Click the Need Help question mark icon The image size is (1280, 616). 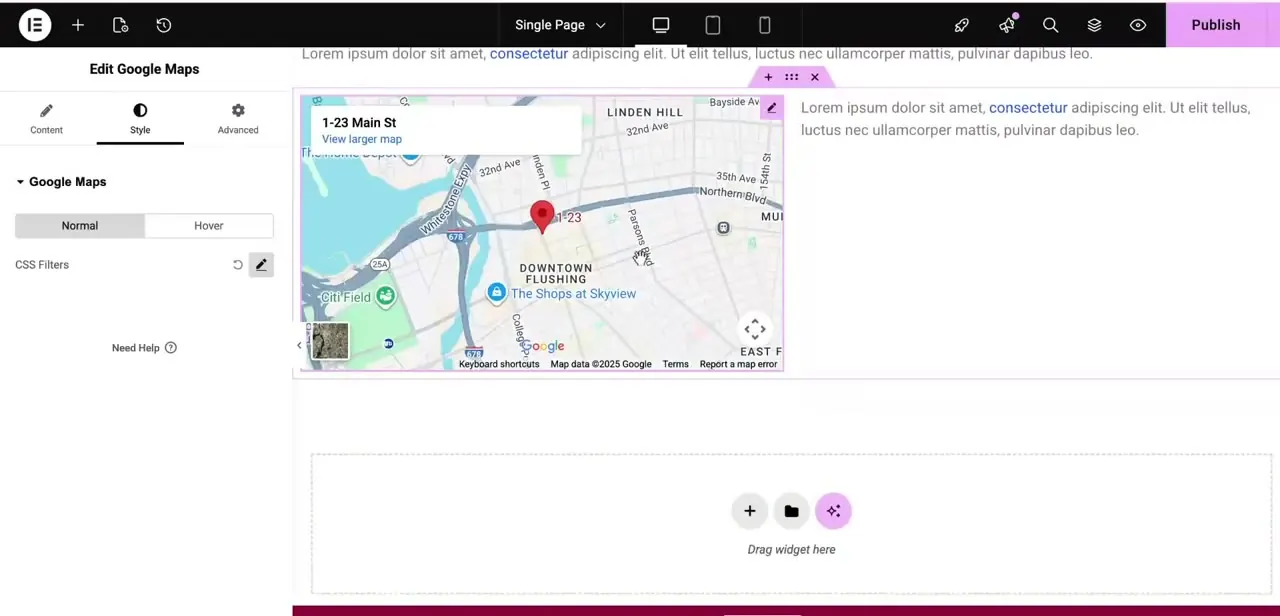pos(171,348)
